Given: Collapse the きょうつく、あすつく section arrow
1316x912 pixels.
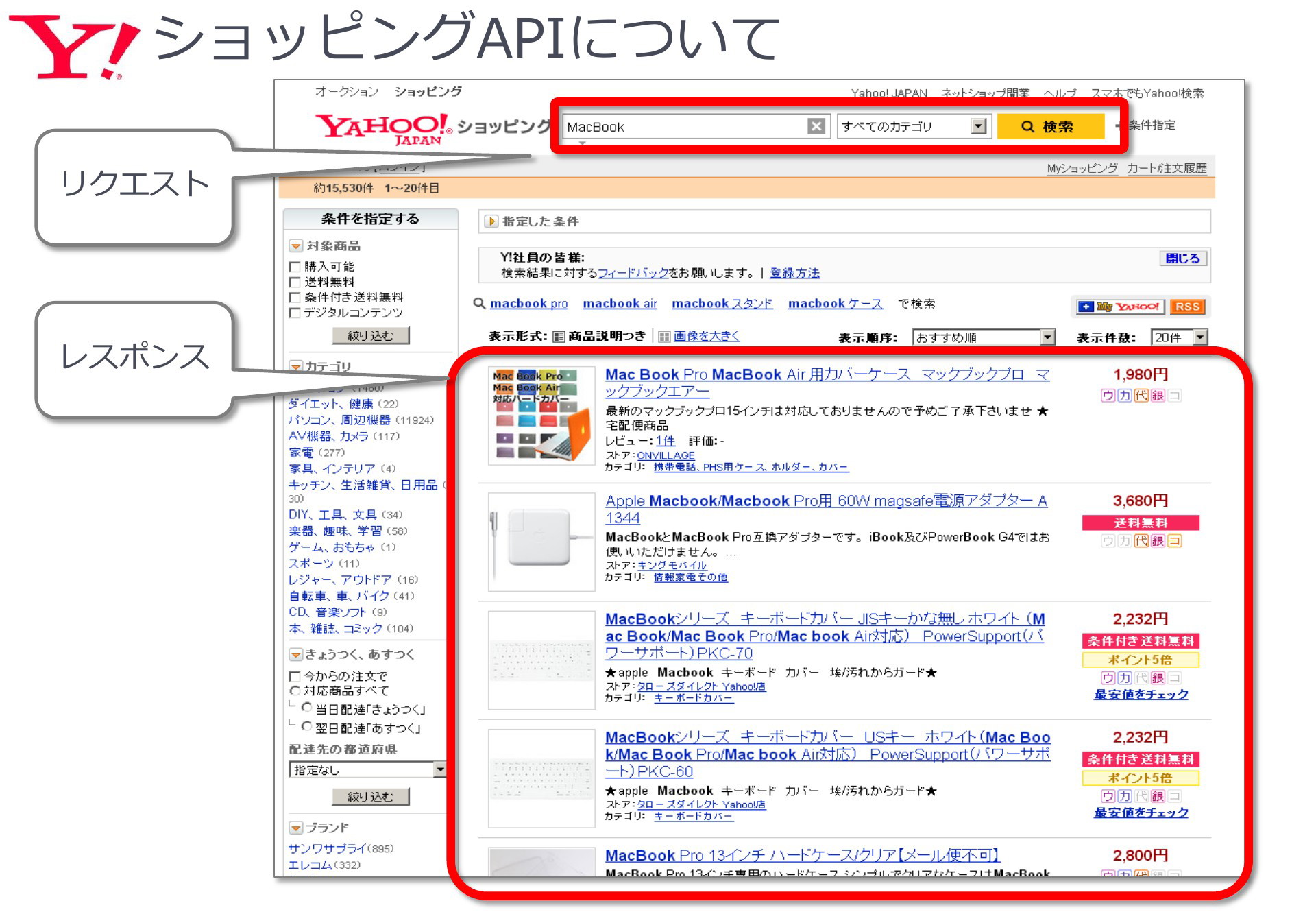Looking at the screenshot, I should tap(295, 654).
